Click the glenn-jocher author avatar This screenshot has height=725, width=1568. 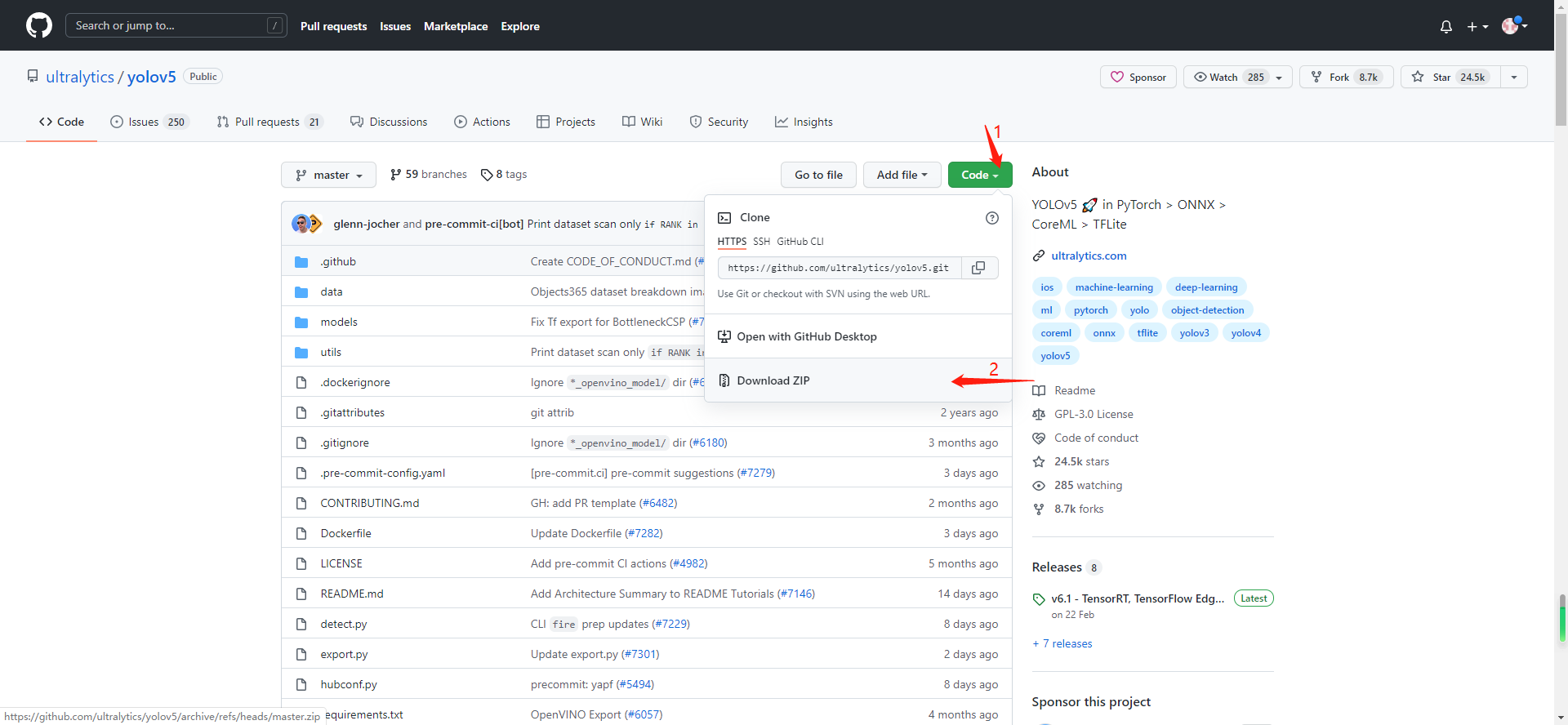[301, 224]
